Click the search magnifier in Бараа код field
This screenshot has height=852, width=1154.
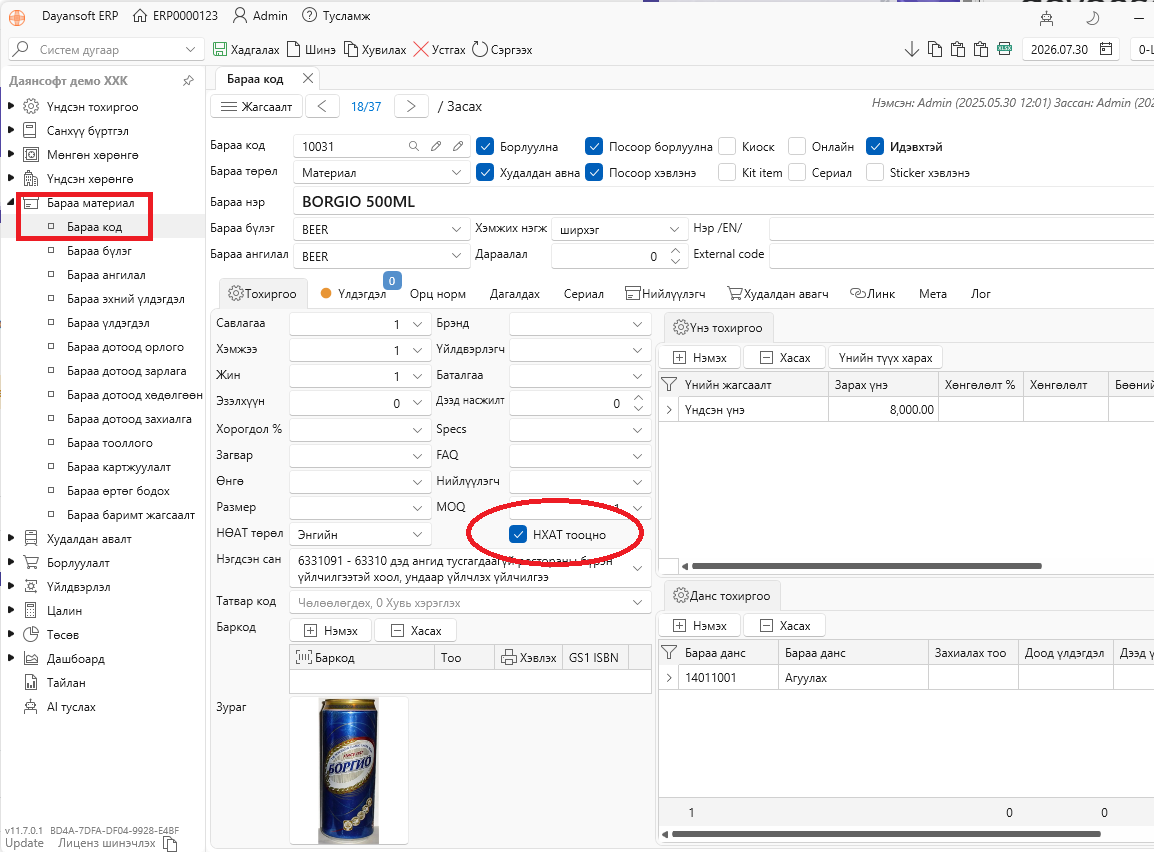coord(414,146)
